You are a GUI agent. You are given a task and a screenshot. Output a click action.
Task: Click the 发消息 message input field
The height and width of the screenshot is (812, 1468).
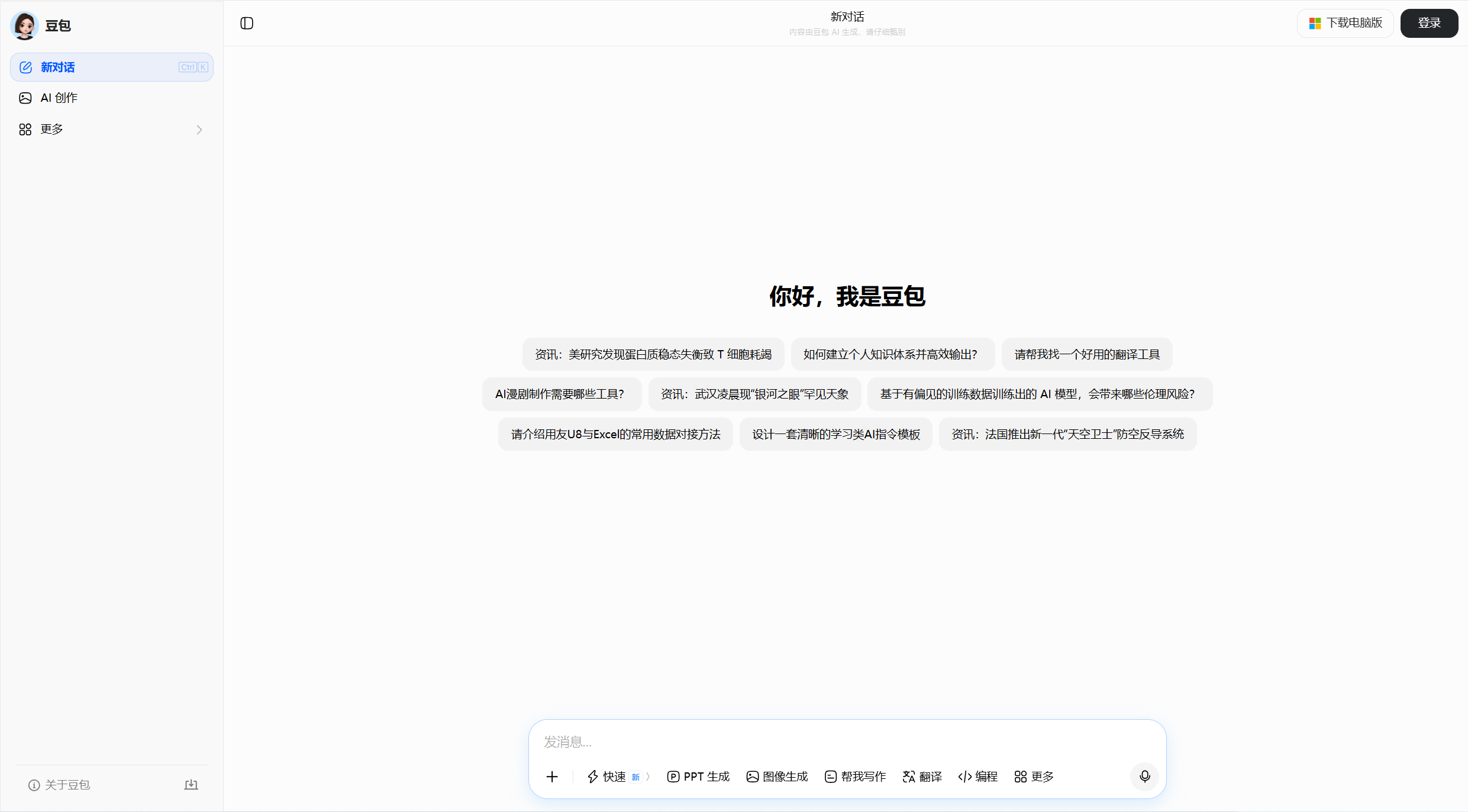click(847, 742)
